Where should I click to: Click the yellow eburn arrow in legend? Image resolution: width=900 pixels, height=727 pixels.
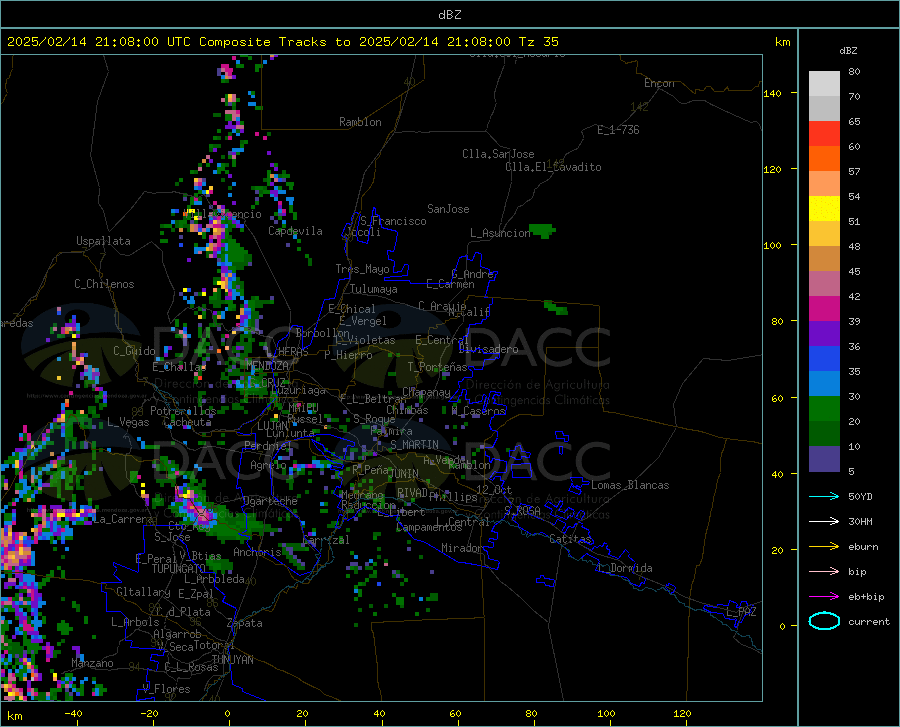(824, 547)
